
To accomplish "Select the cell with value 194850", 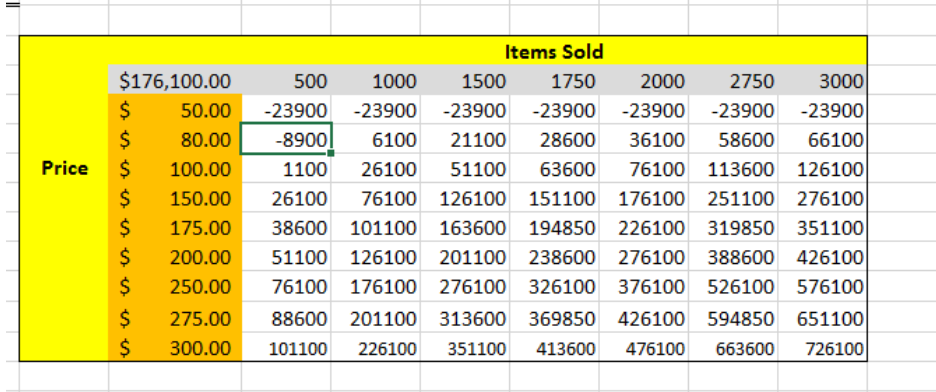I will 554,228.
